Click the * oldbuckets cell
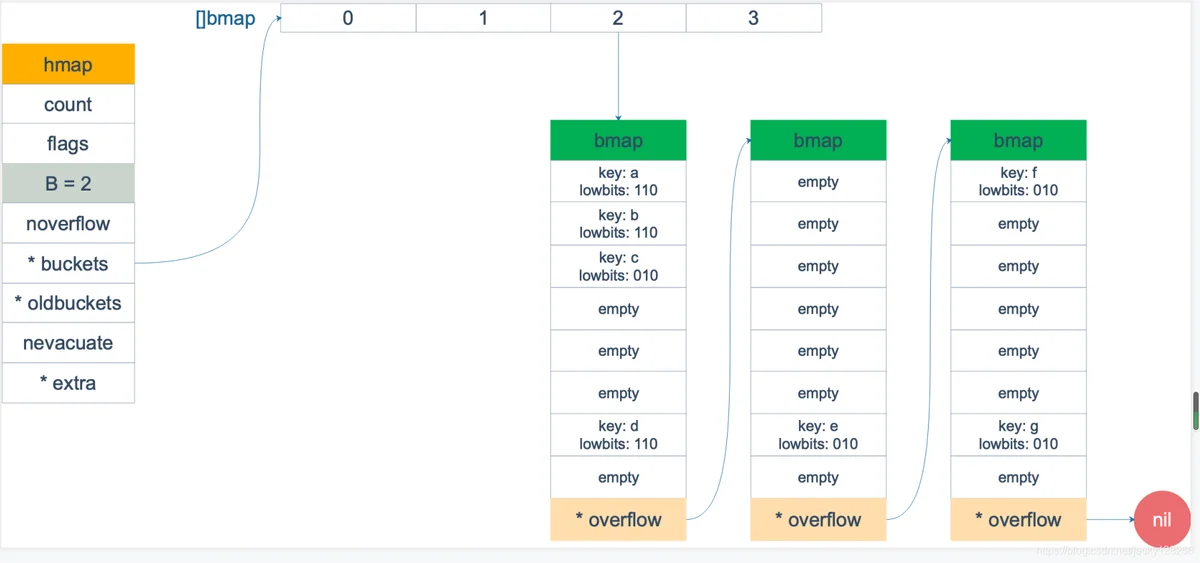This screenshot has width=1200, height=563. pyautogui.click(x=68, y=303)
